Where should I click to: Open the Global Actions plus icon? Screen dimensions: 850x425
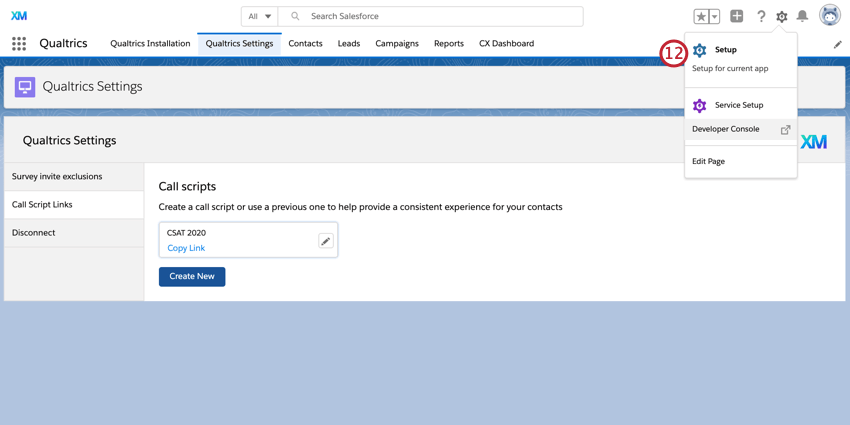tap(737, 16)
